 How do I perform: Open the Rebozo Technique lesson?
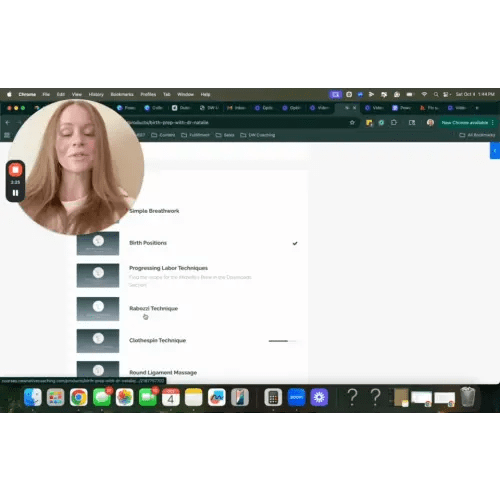[x=153, y=308]
